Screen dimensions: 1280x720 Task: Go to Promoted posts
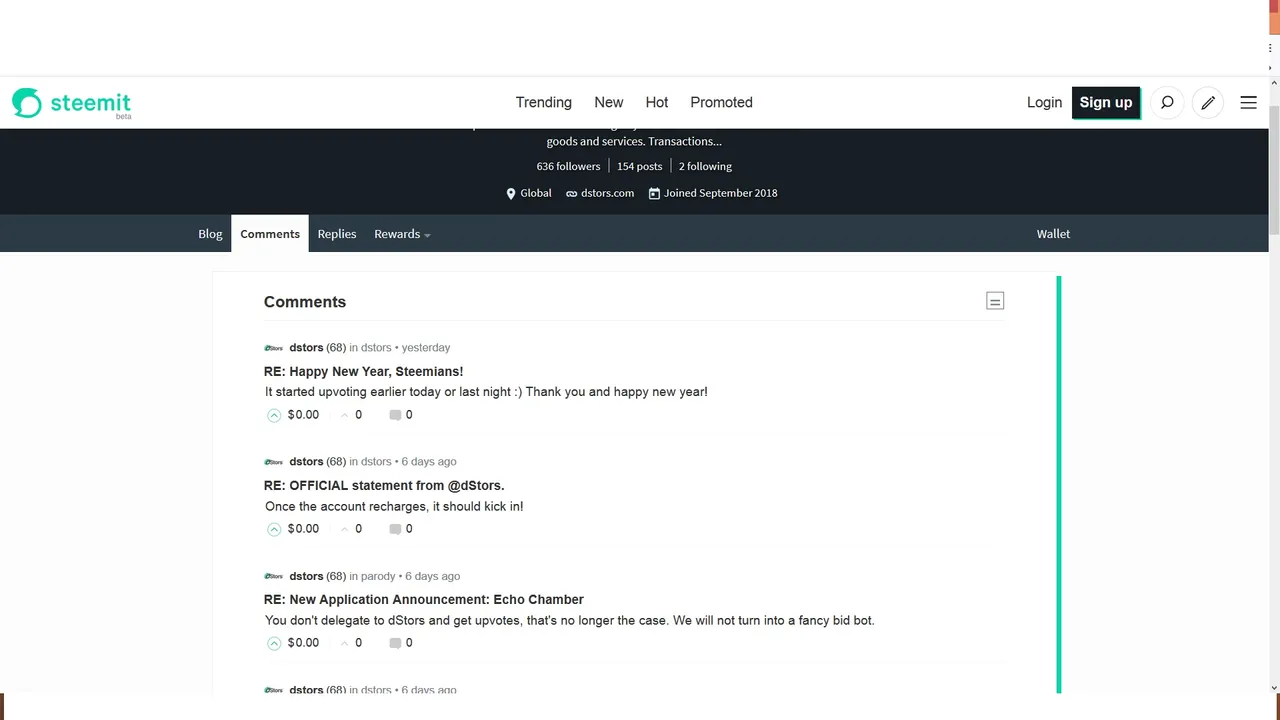point(721,102)
